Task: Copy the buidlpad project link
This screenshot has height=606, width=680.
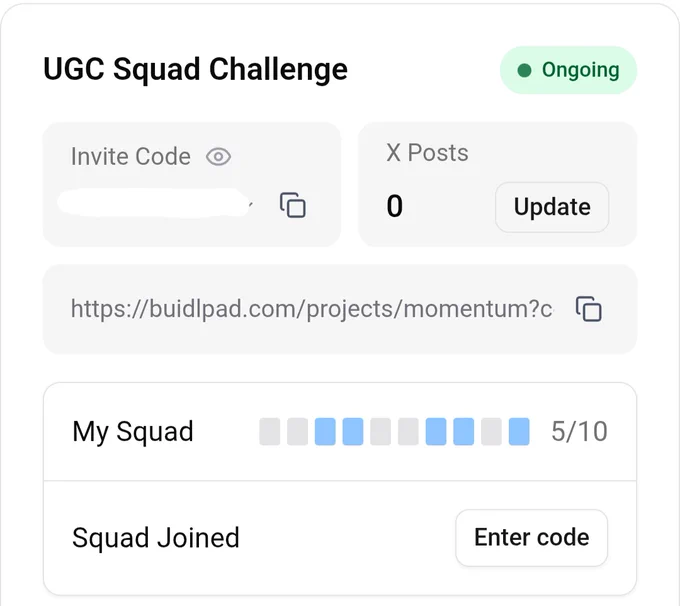Action: pos(588,309)
